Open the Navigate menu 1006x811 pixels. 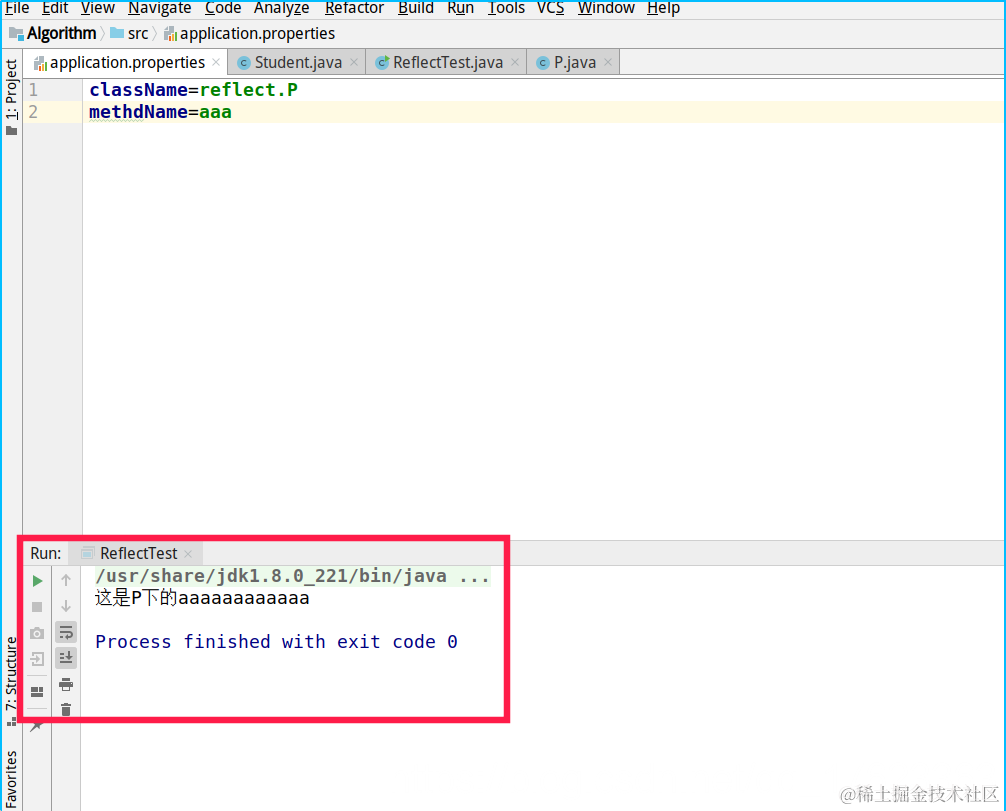(159, 8)
